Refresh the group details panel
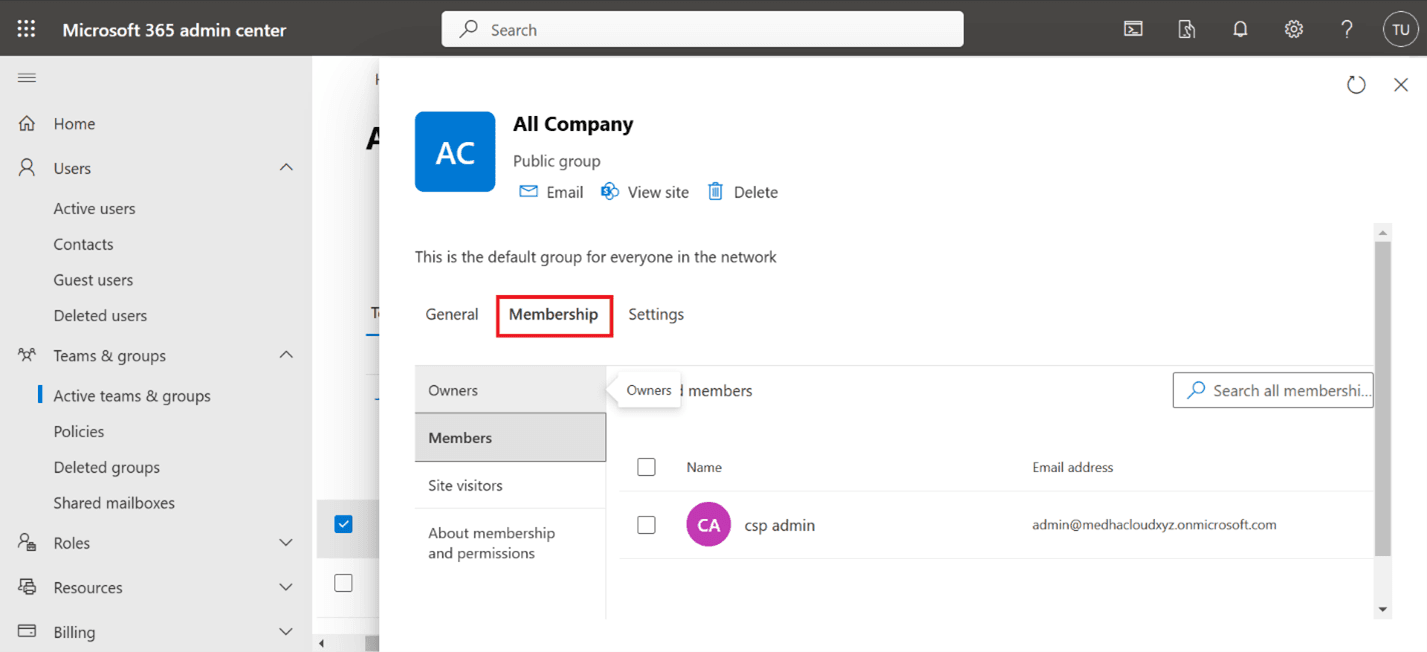This screenshot has height=652, width=1427. (x=1356, y=85)
